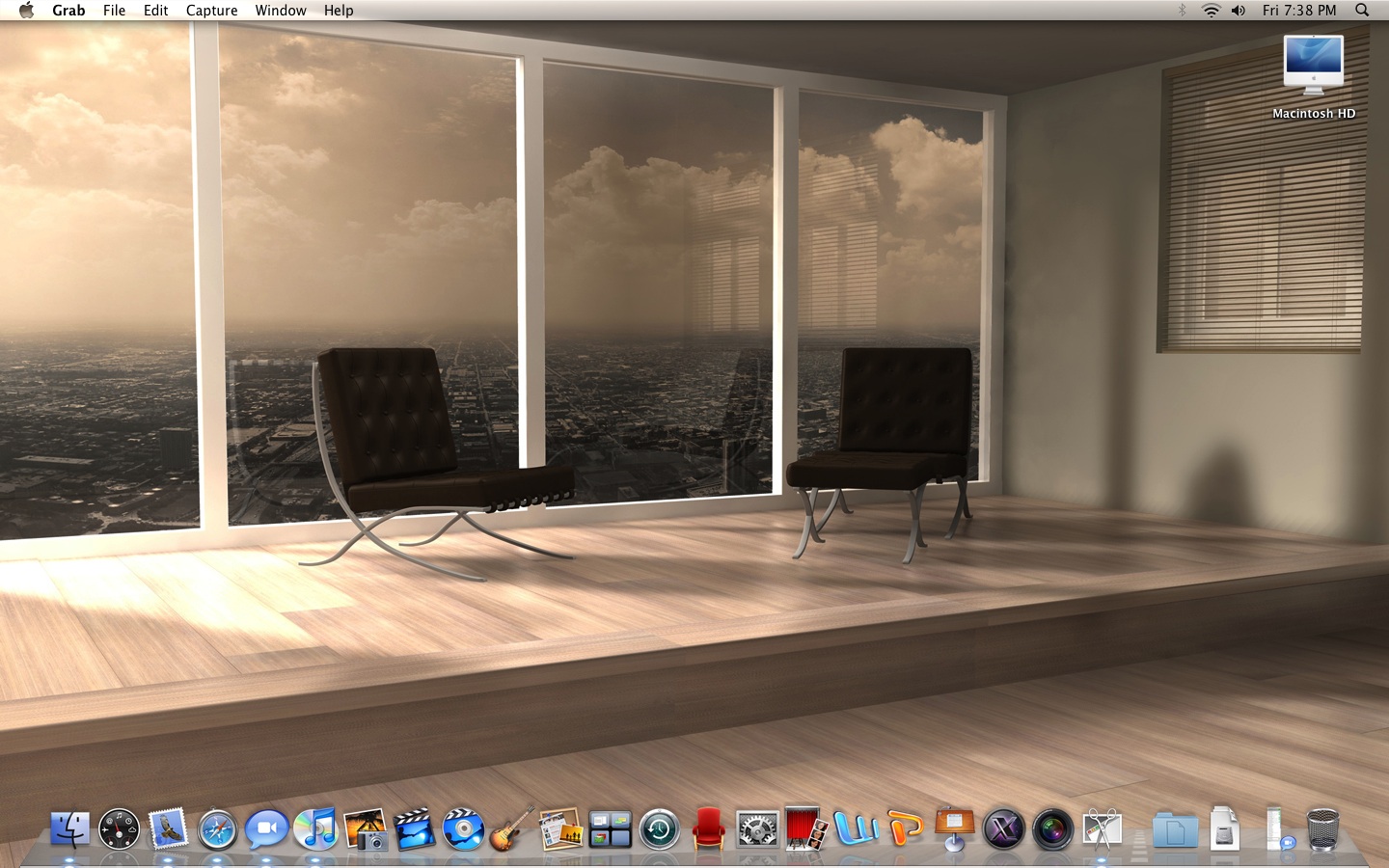Viewport: 1389px width, 868px height.
Task: Open the disk image file in Dock
Action: [x=1225, y=827]
